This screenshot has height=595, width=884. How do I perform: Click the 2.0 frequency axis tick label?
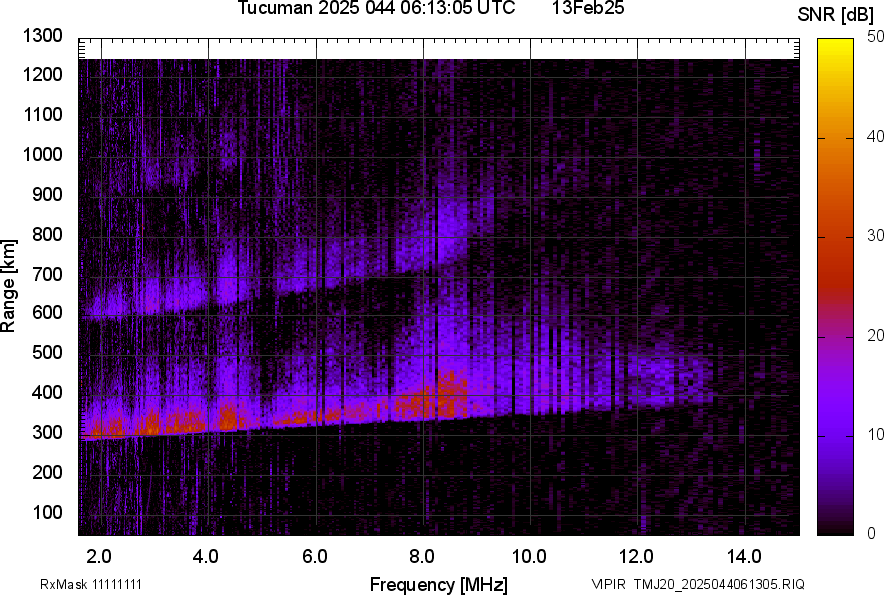99,556
